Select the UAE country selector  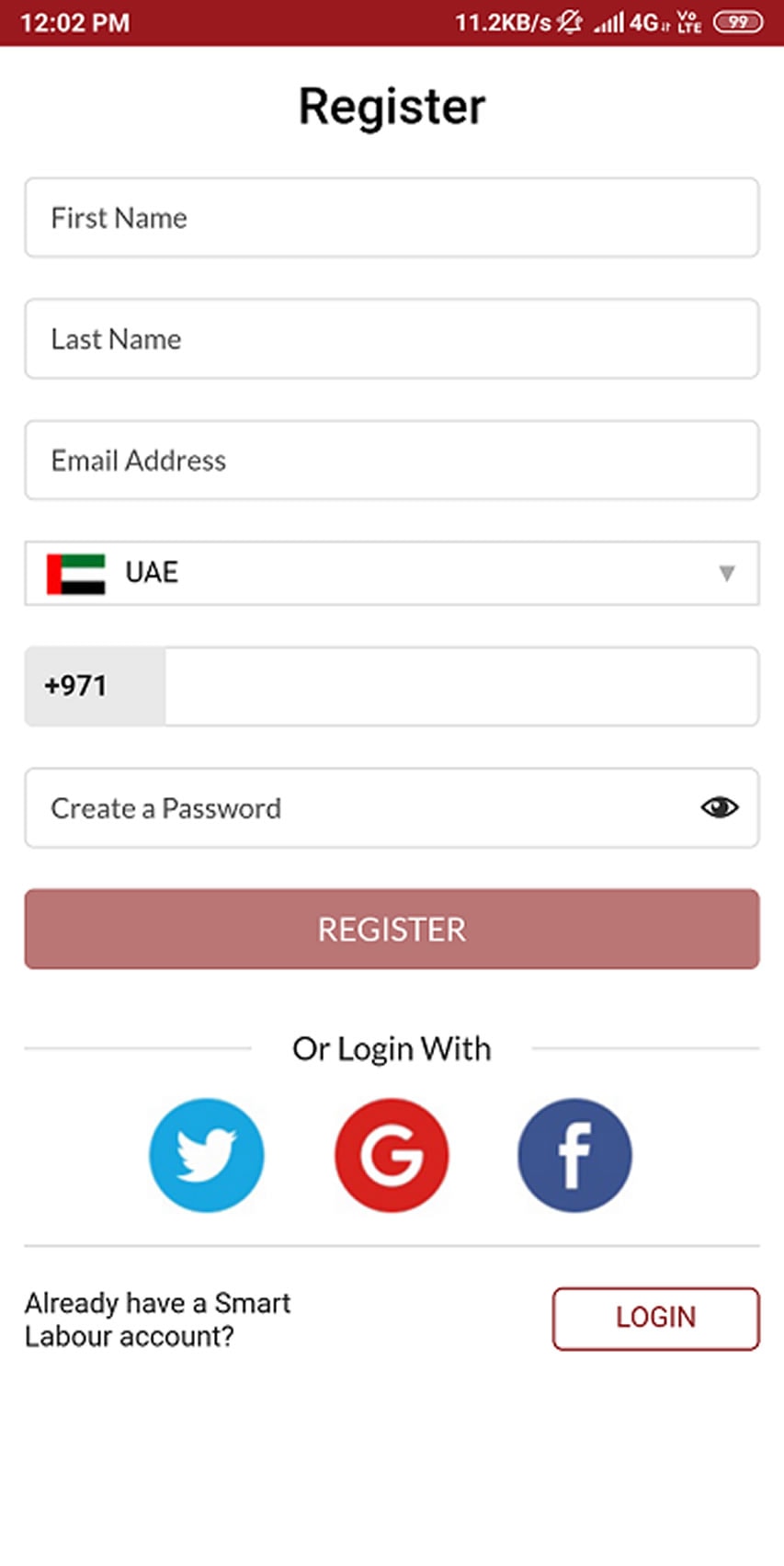click(392, 574)
